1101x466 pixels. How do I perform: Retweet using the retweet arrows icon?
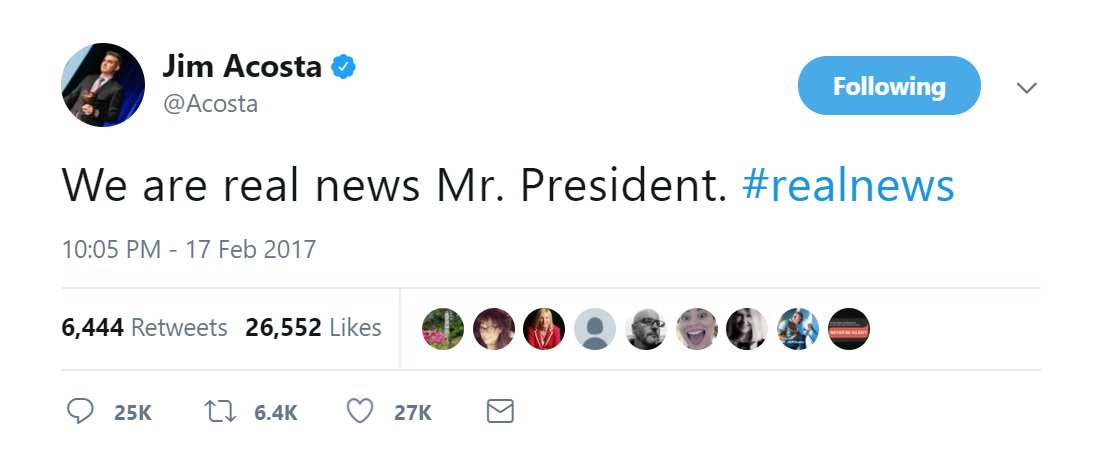coord(217,411)
